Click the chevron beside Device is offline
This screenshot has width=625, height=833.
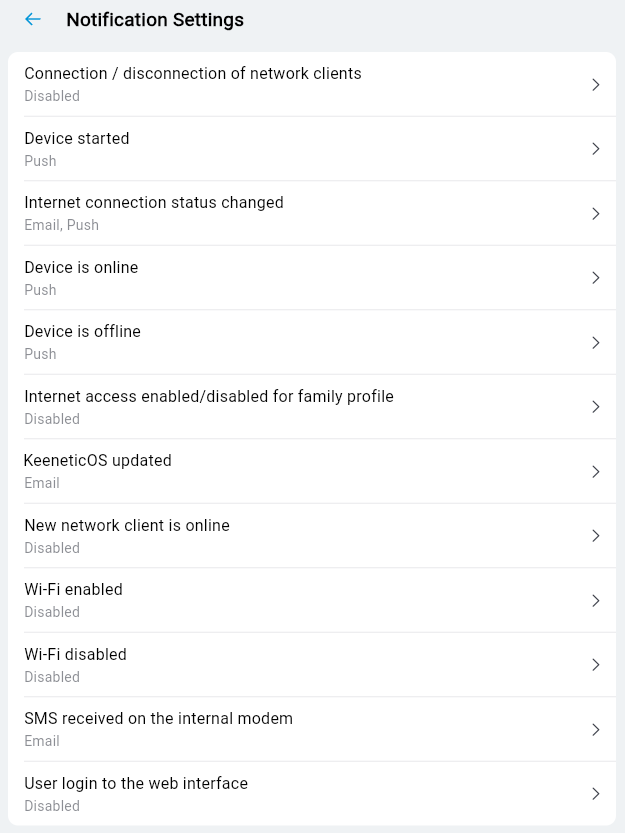(596, 342)
